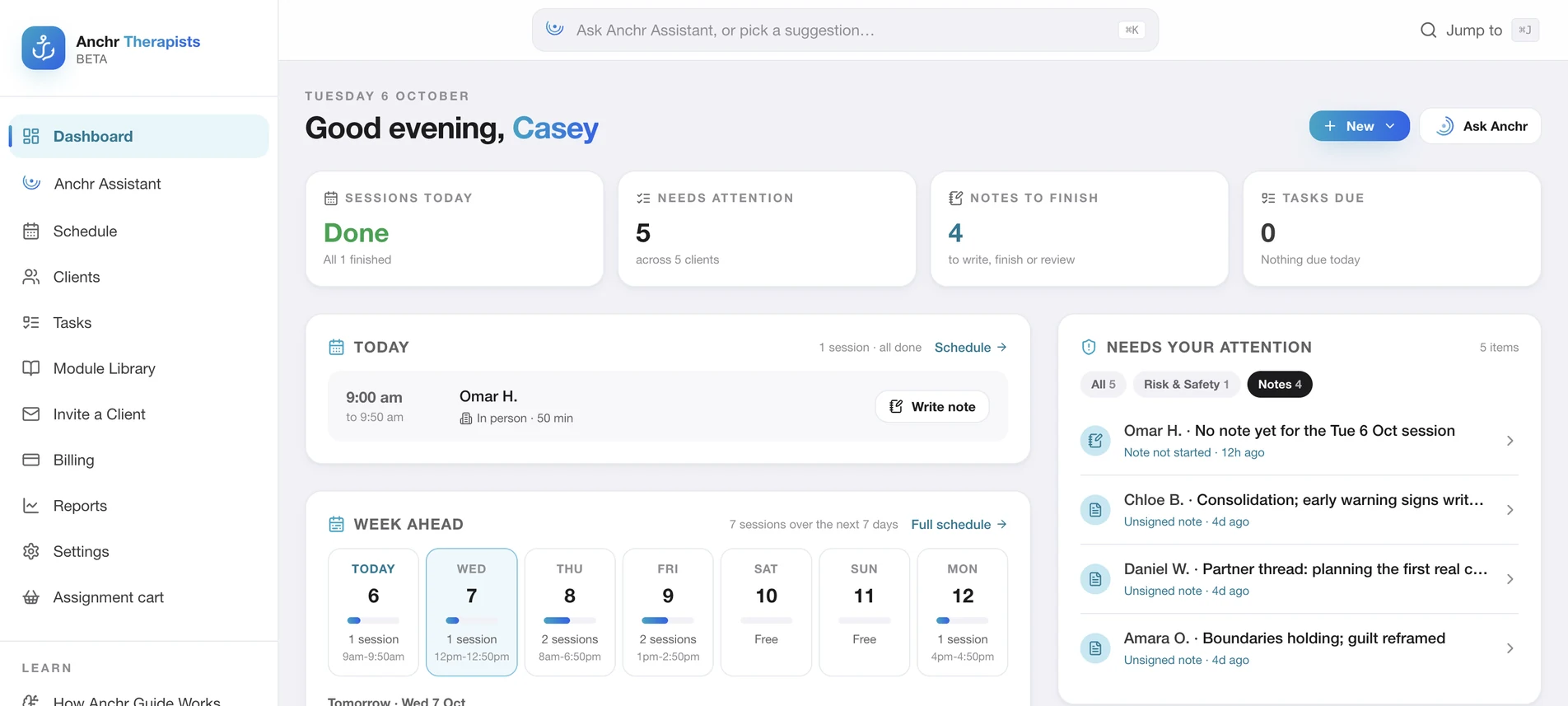Click the Tasks checklist icon in sidebar

pyautogui.click(x=31, y=323)
